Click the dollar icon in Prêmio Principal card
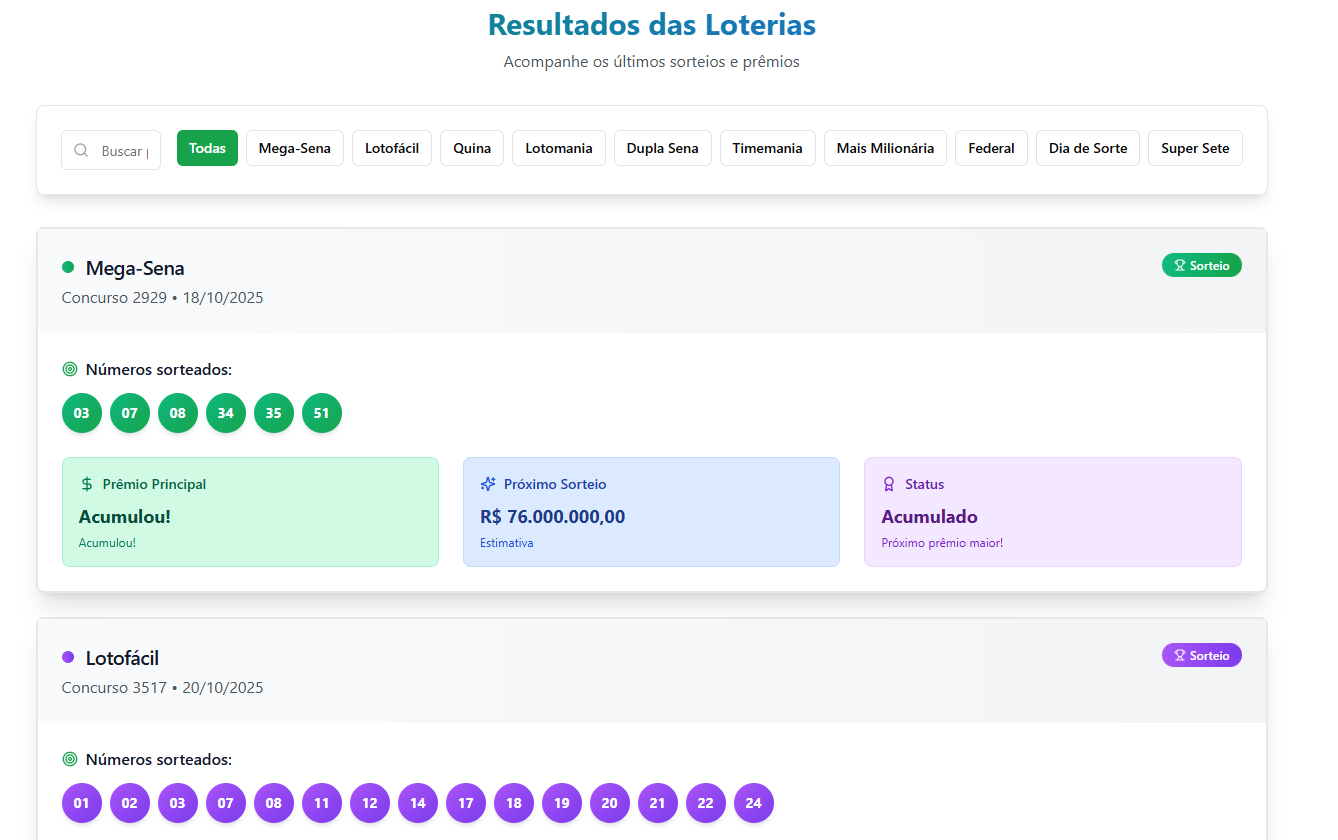The image size is (1338, 840). coord(87,484)
